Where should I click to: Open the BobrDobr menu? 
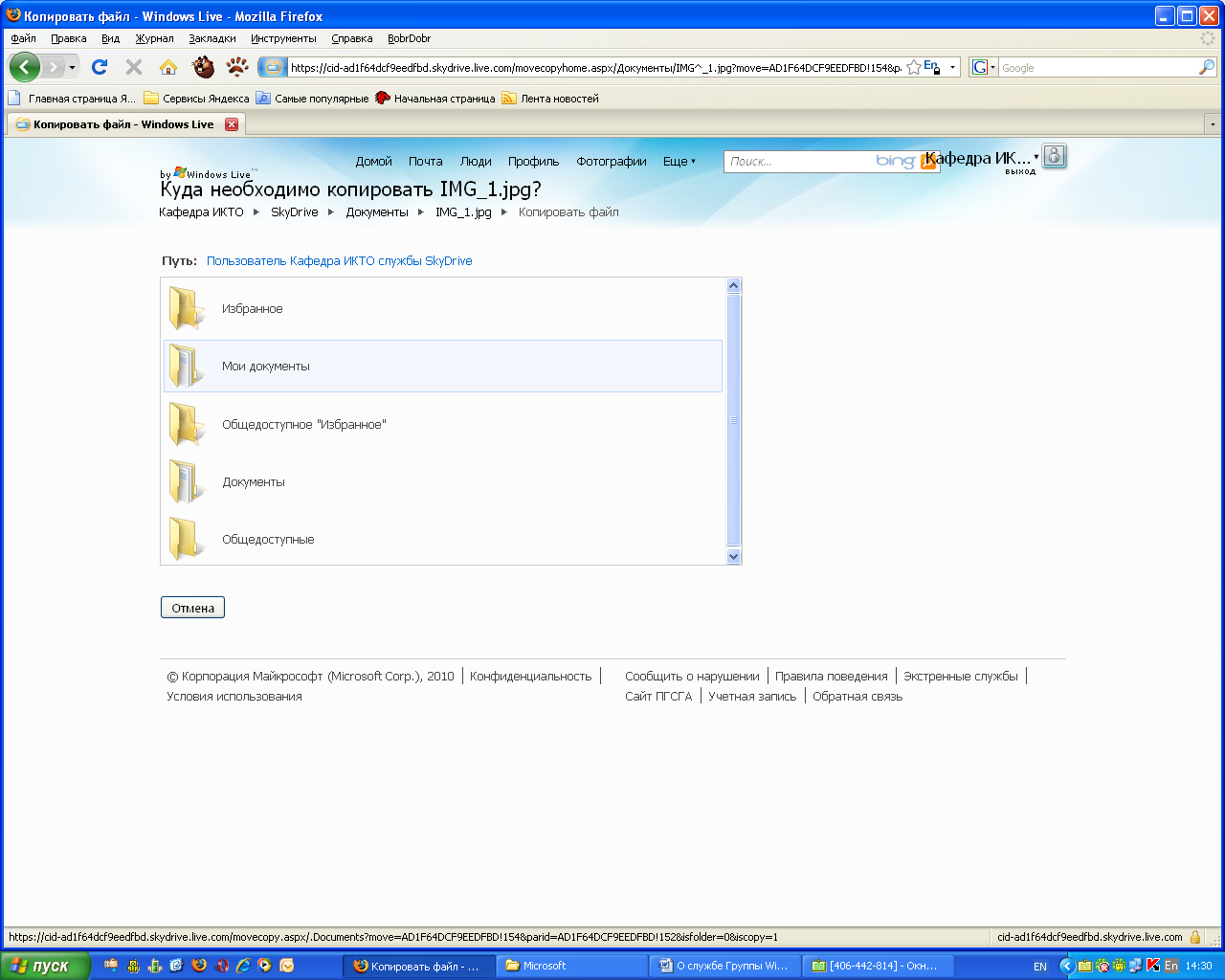pyautogui.click(x=410, y=38)
